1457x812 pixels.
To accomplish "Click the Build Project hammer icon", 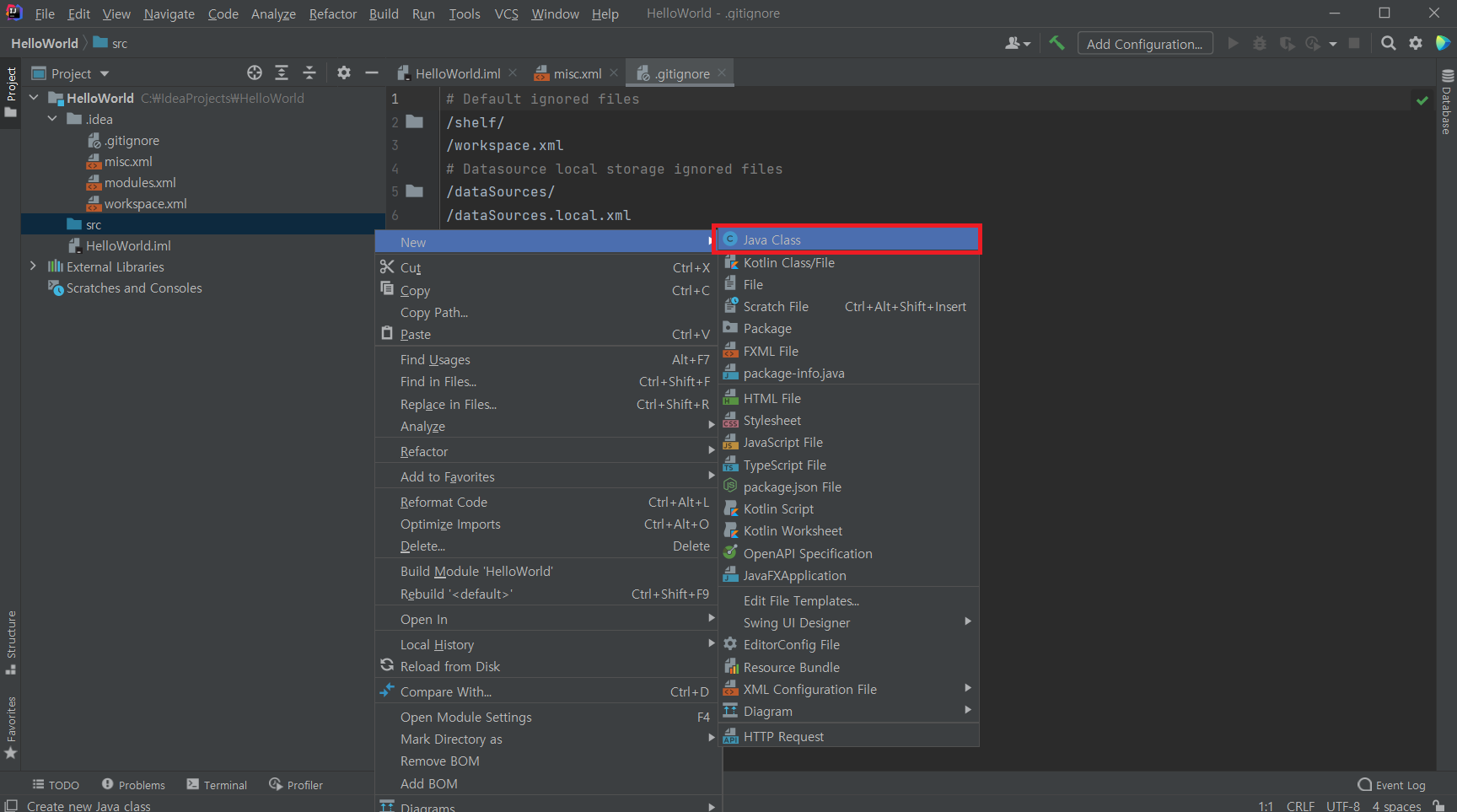I will 1056,43.
